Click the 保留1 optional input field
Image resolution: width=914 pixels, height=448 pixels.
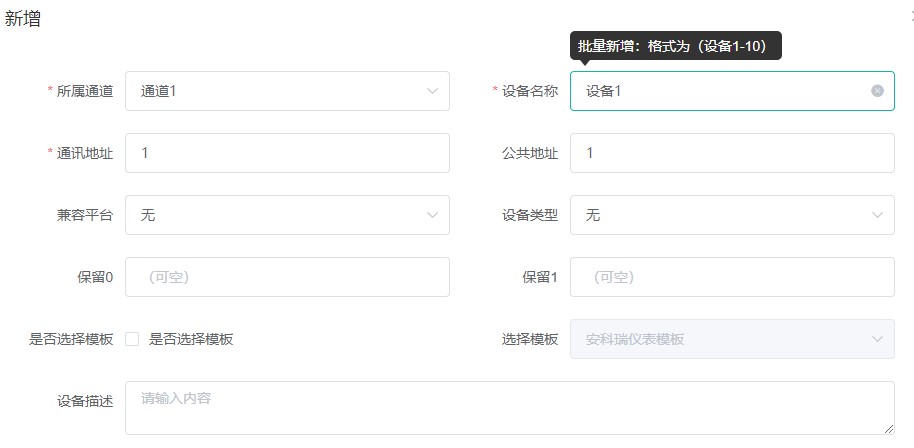(x=732, y=277)
